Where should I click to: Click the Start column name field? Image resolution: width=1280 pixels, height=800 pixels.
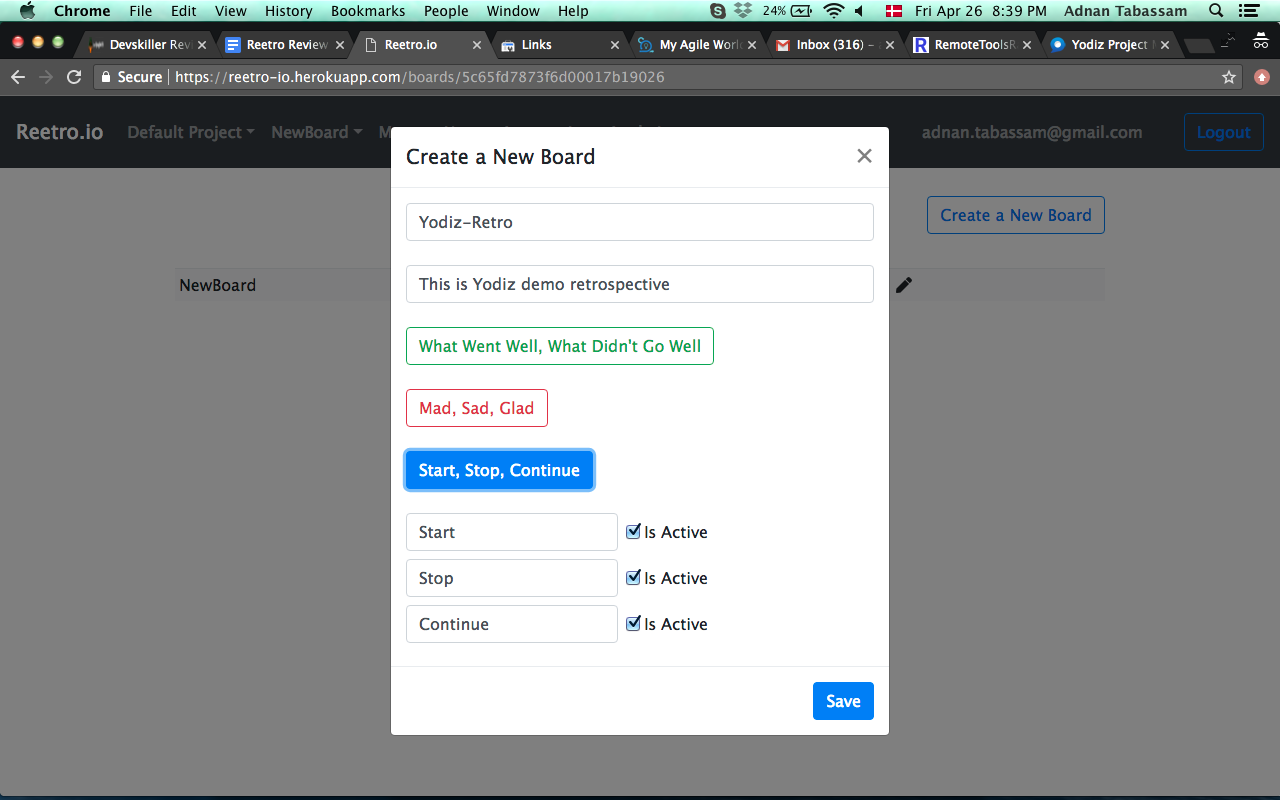pos(512,532)
